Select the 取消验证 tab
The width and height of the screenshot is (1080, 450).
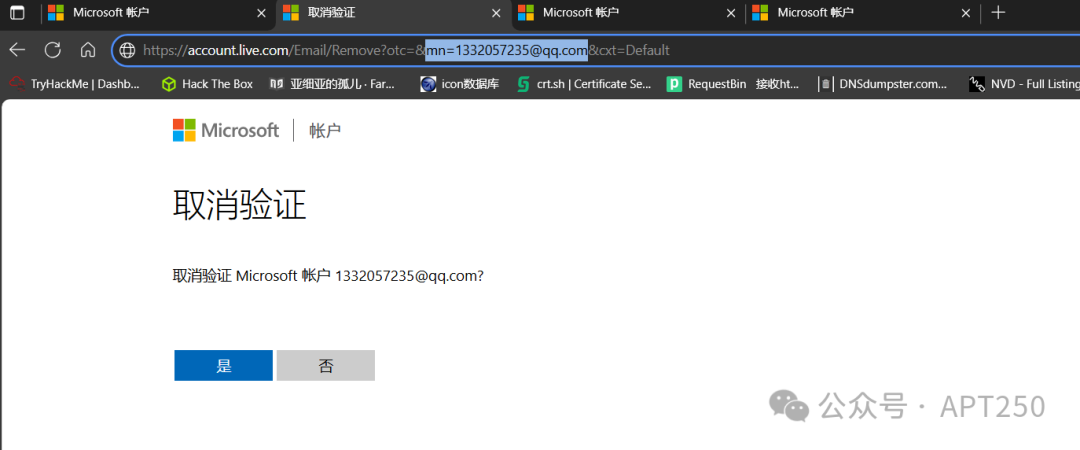click(x=393, y=12)
